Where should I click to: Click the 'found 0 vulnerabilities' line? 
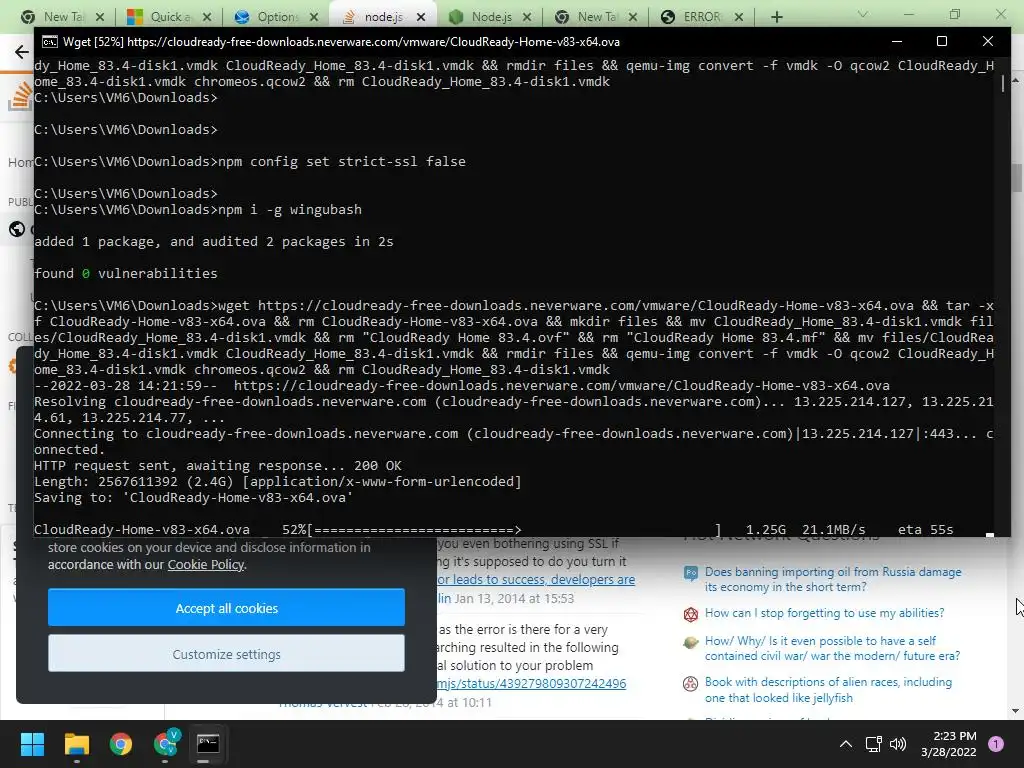coord(125,274)
